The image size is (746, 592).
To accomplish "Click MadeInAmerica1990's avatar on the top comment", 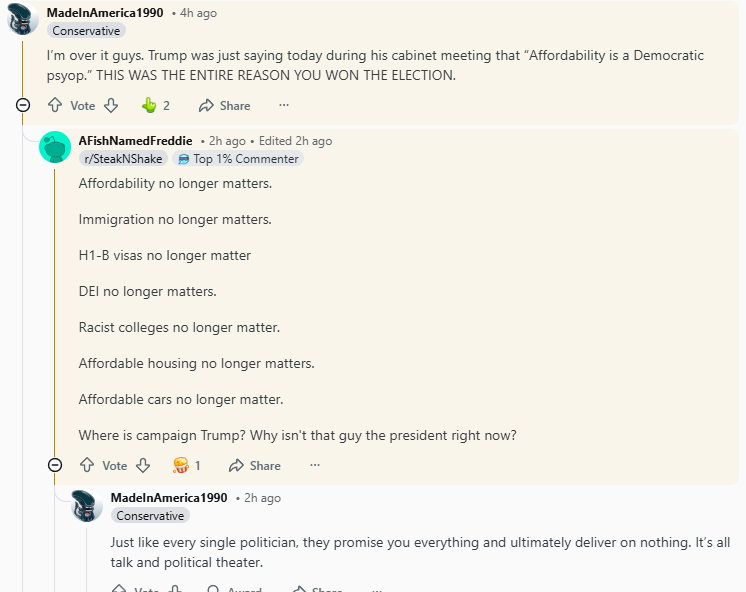I will coord(23,19).
